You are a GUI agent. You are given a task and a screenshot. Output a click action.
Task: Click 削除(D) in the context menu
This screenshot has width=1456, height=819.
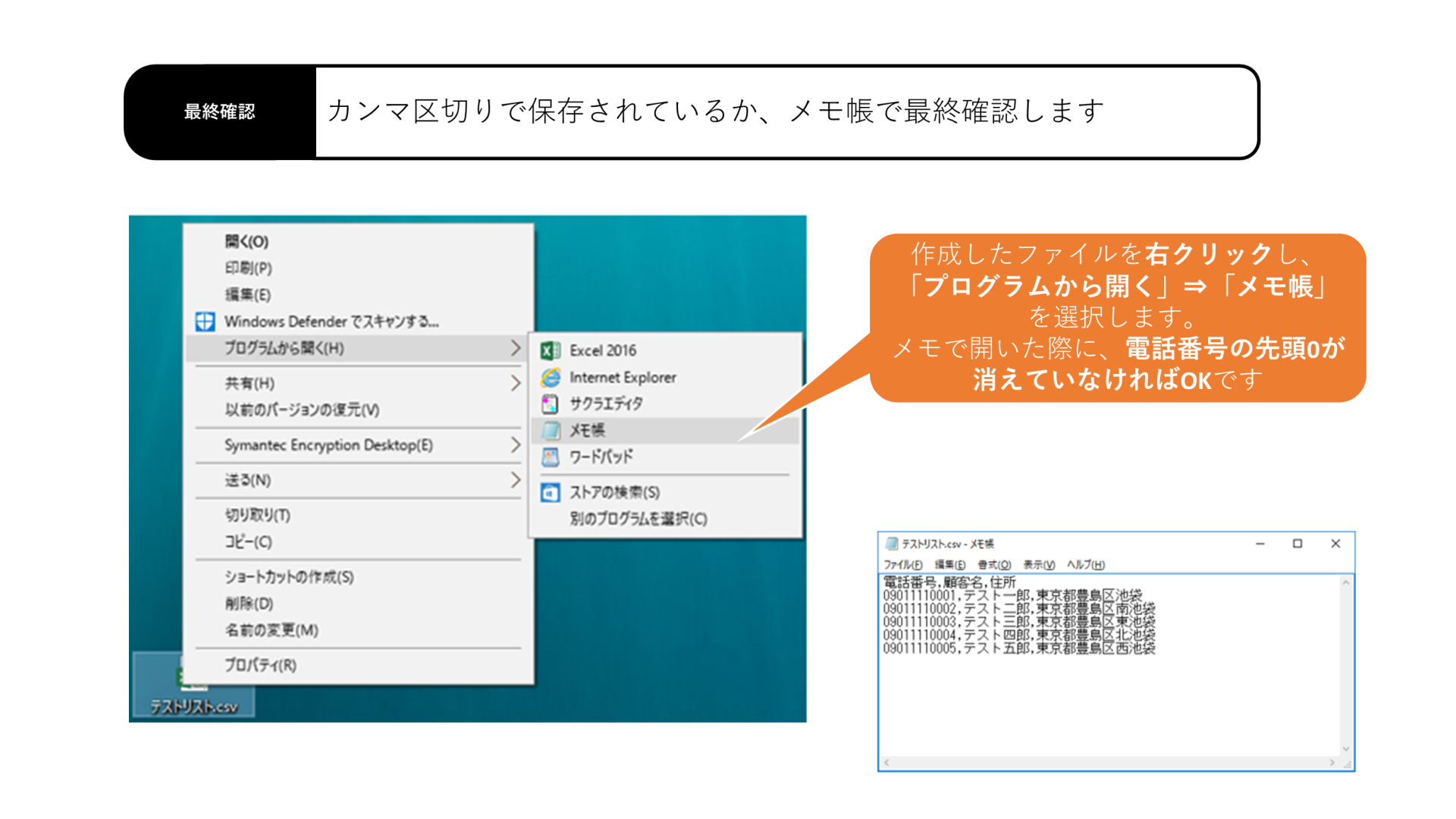[x=249, y=604]
